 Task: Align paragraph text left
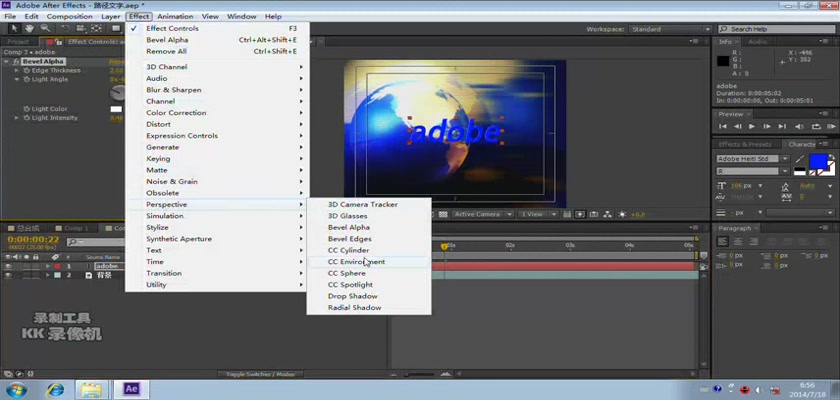[x=723, y=241]
